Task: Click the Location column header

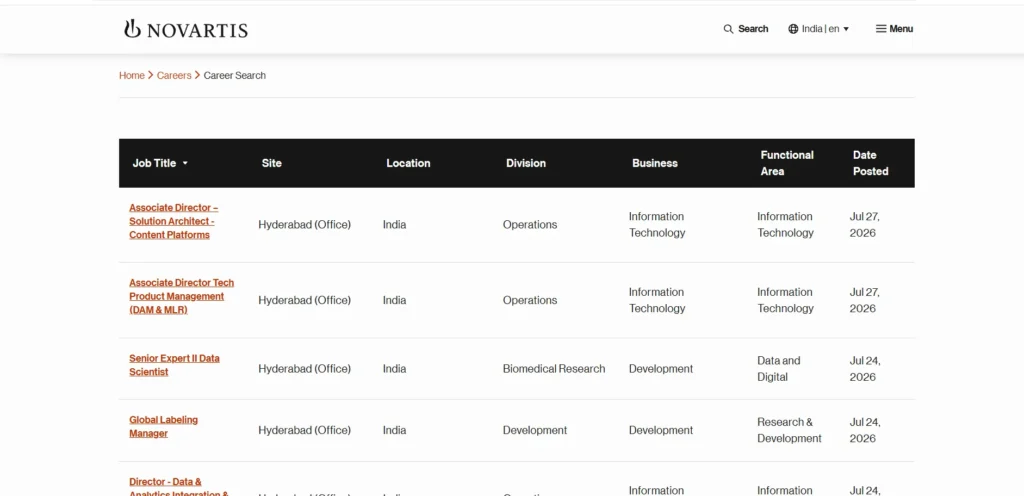Action: pos(408,163)
